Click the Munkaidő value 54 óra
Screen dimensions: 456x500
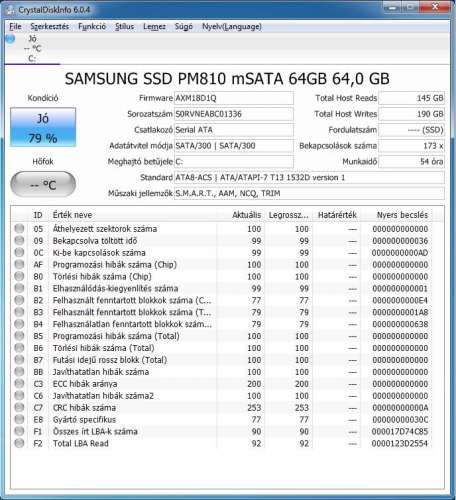click(x=412, y=162)
